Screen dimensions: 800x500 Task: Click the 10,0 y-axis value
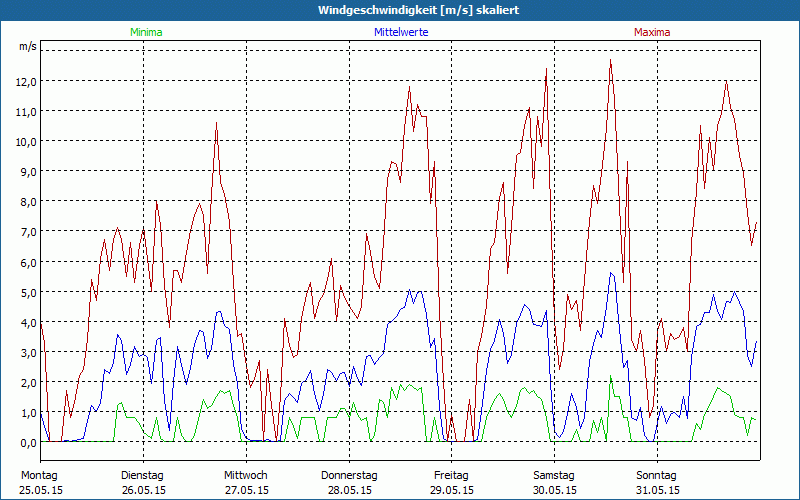tap(26, 141)
